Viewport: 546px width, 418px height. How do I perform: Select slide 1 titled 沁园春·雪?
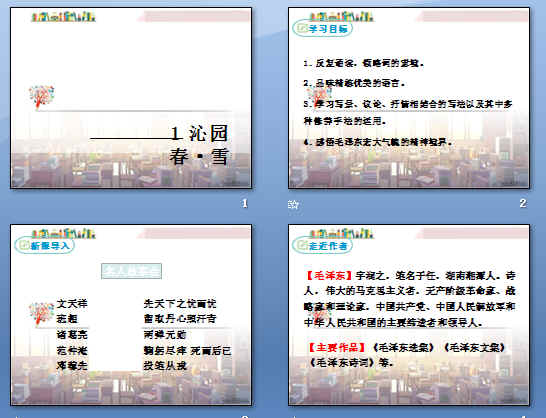point(131,98)
